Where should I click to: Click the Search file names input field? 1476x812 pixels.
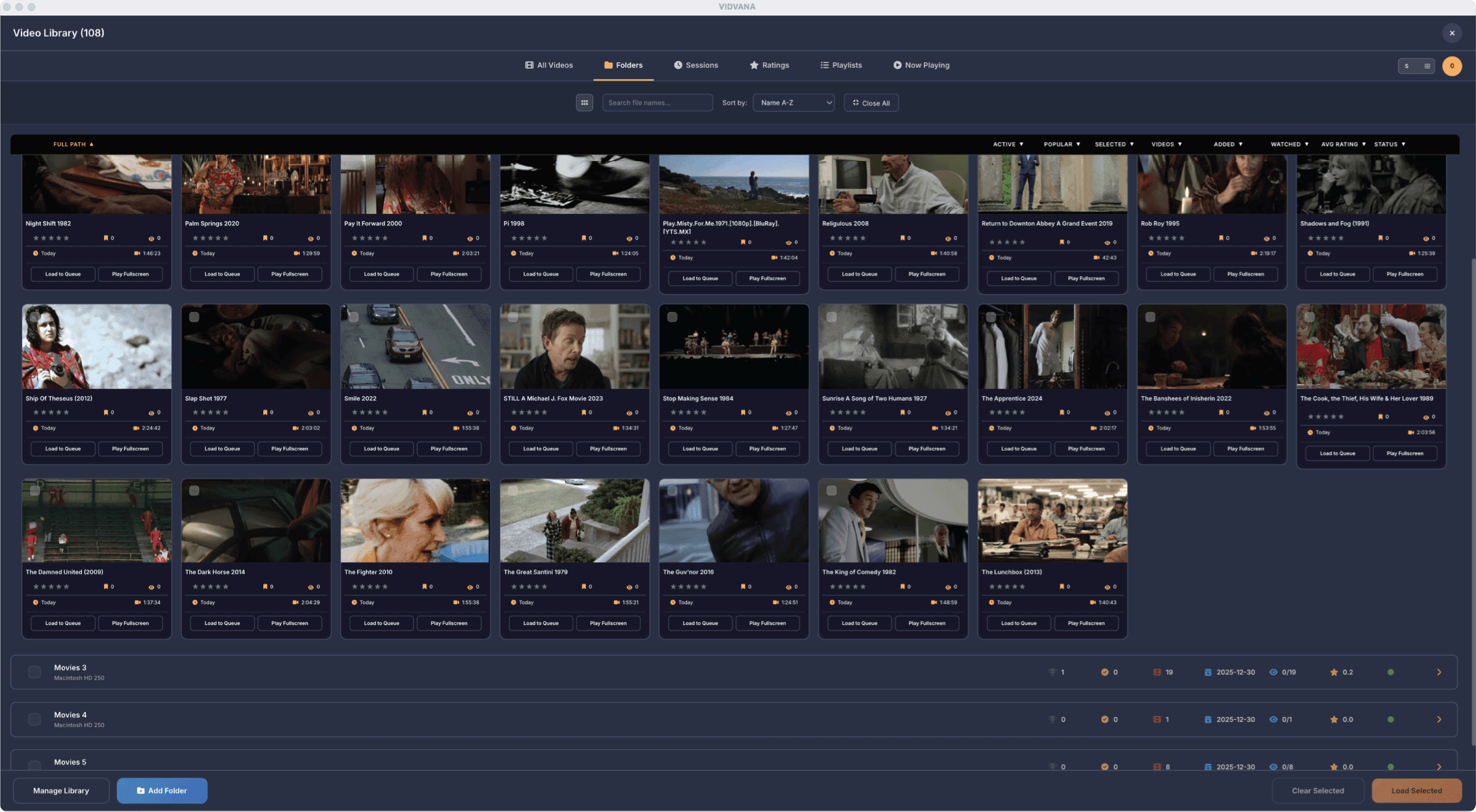(657, 103)
